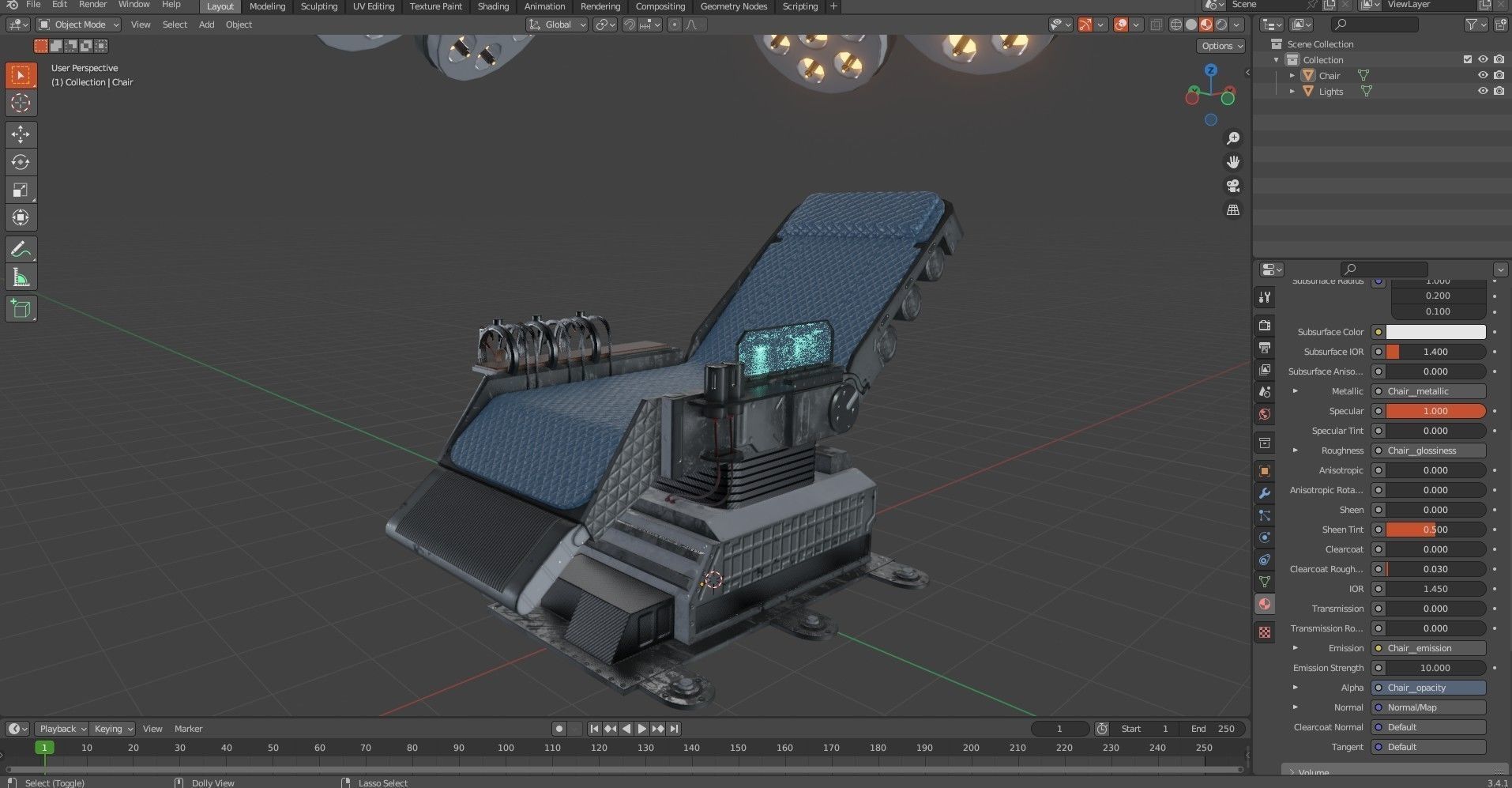
Task: Click the Subsurface Color swatch
Action: point(1435,332)
